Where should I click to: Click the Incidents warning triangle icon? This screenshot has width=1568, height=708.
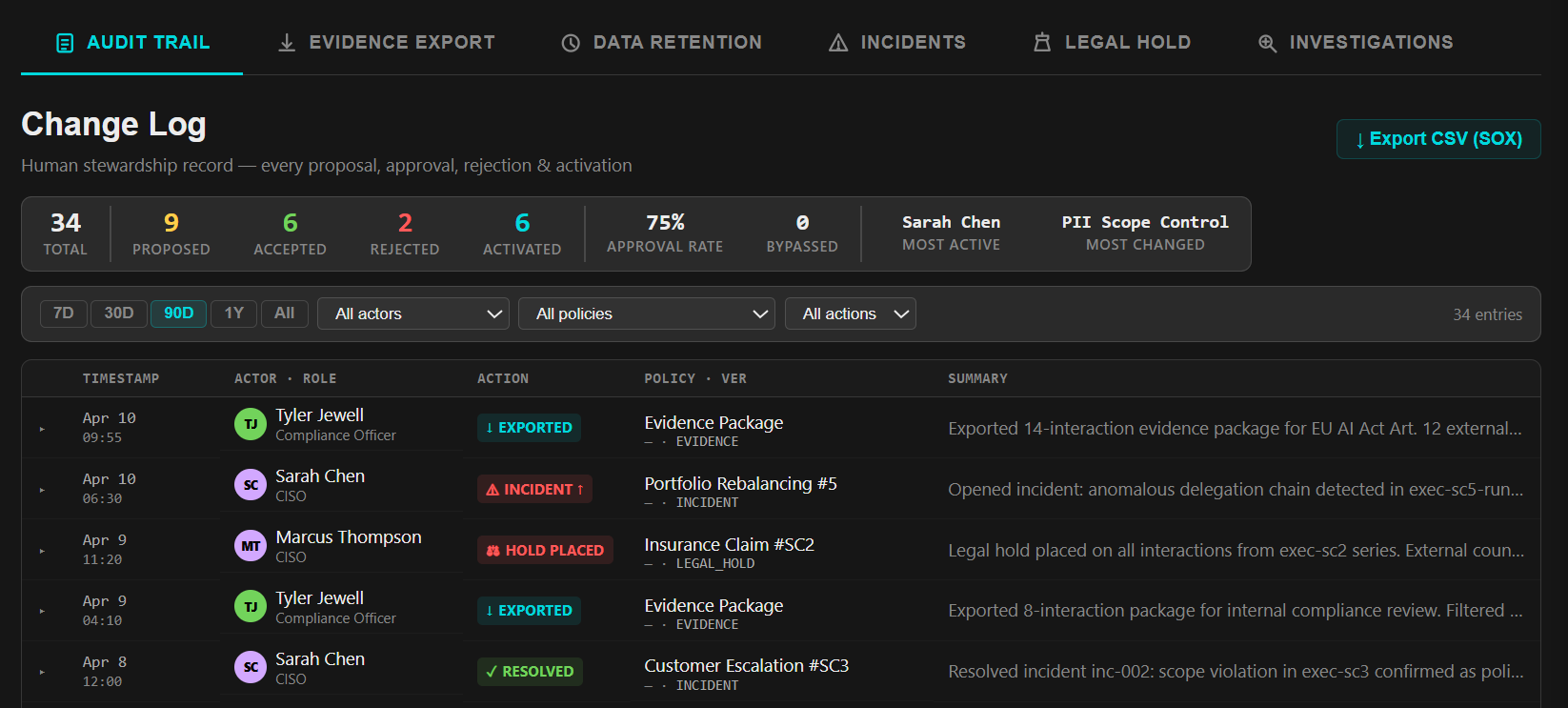838,43
